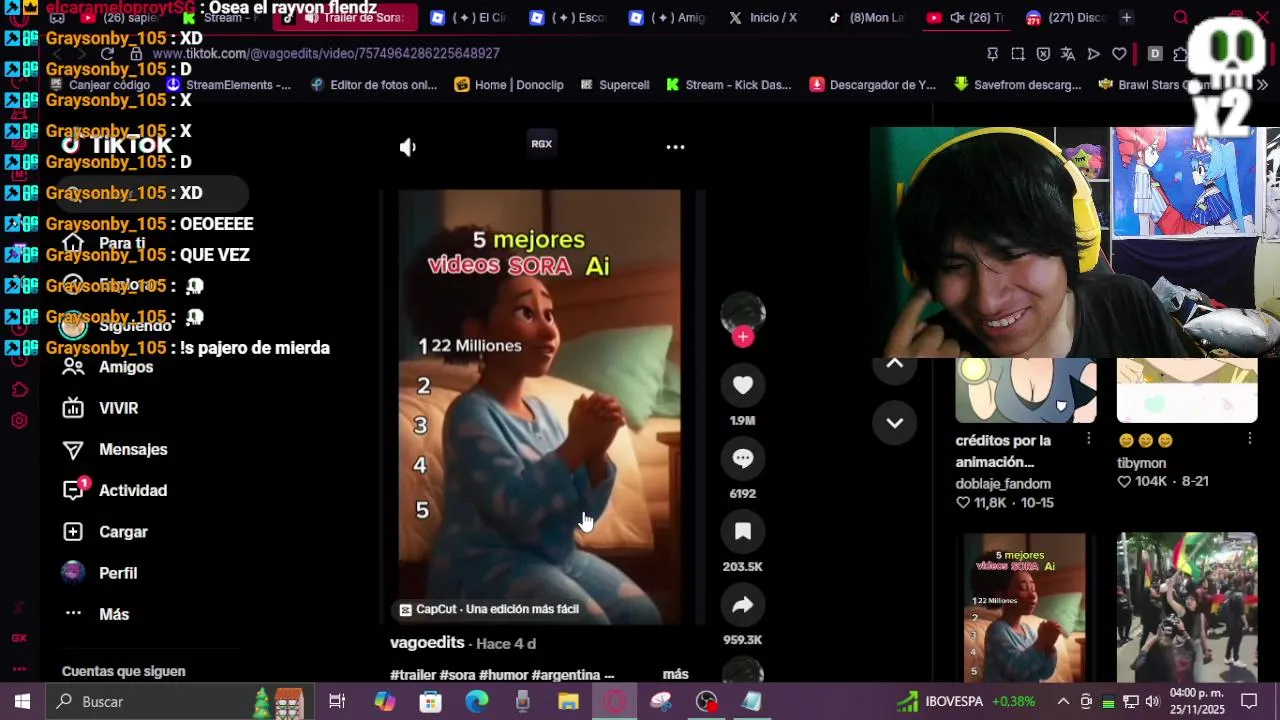Click the GX icon in browser sidebar
The height and width of the screenshot is (720, 1280).
pos(19,637)
